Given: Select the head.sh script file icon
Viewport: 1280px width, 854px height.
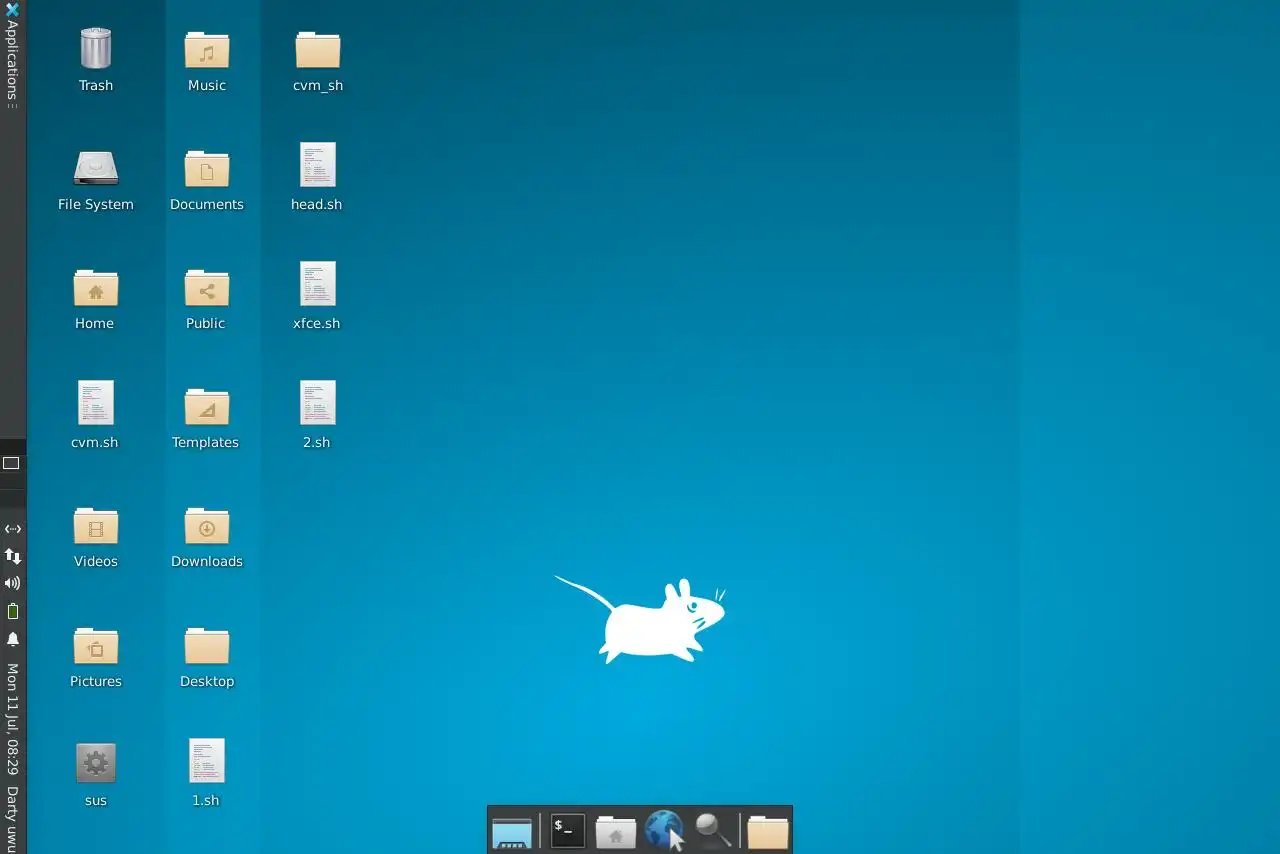Looking at the screenshot, I should pyautogui.click(x=318, y=165).
